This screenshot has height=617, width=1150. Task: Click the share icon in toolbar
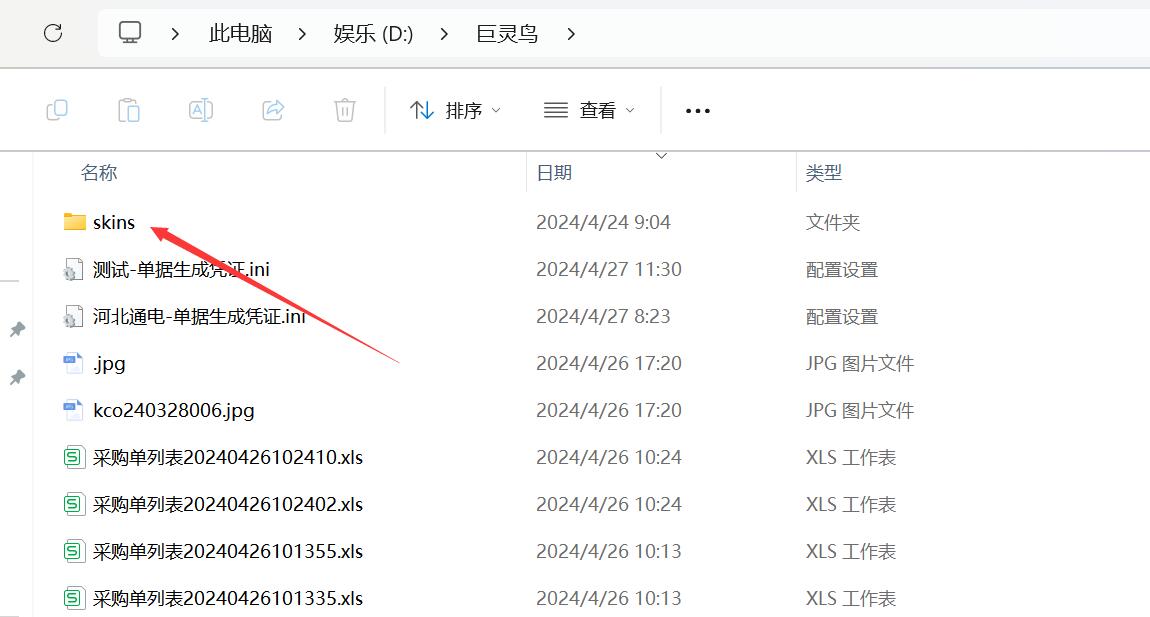[x=273, y=110]
